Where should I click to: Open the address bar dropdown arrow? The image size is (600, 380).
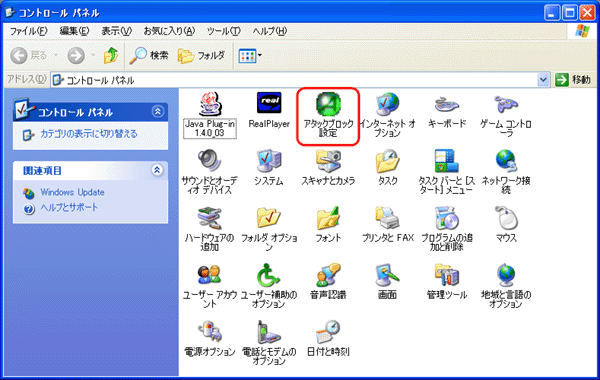pos(543,80)
